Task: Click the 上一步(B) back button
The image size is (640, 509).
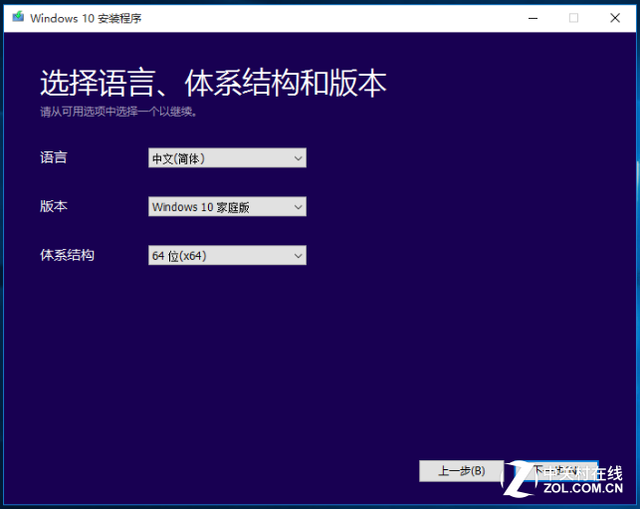Action: pyautogui.click(x=461, y=471)
